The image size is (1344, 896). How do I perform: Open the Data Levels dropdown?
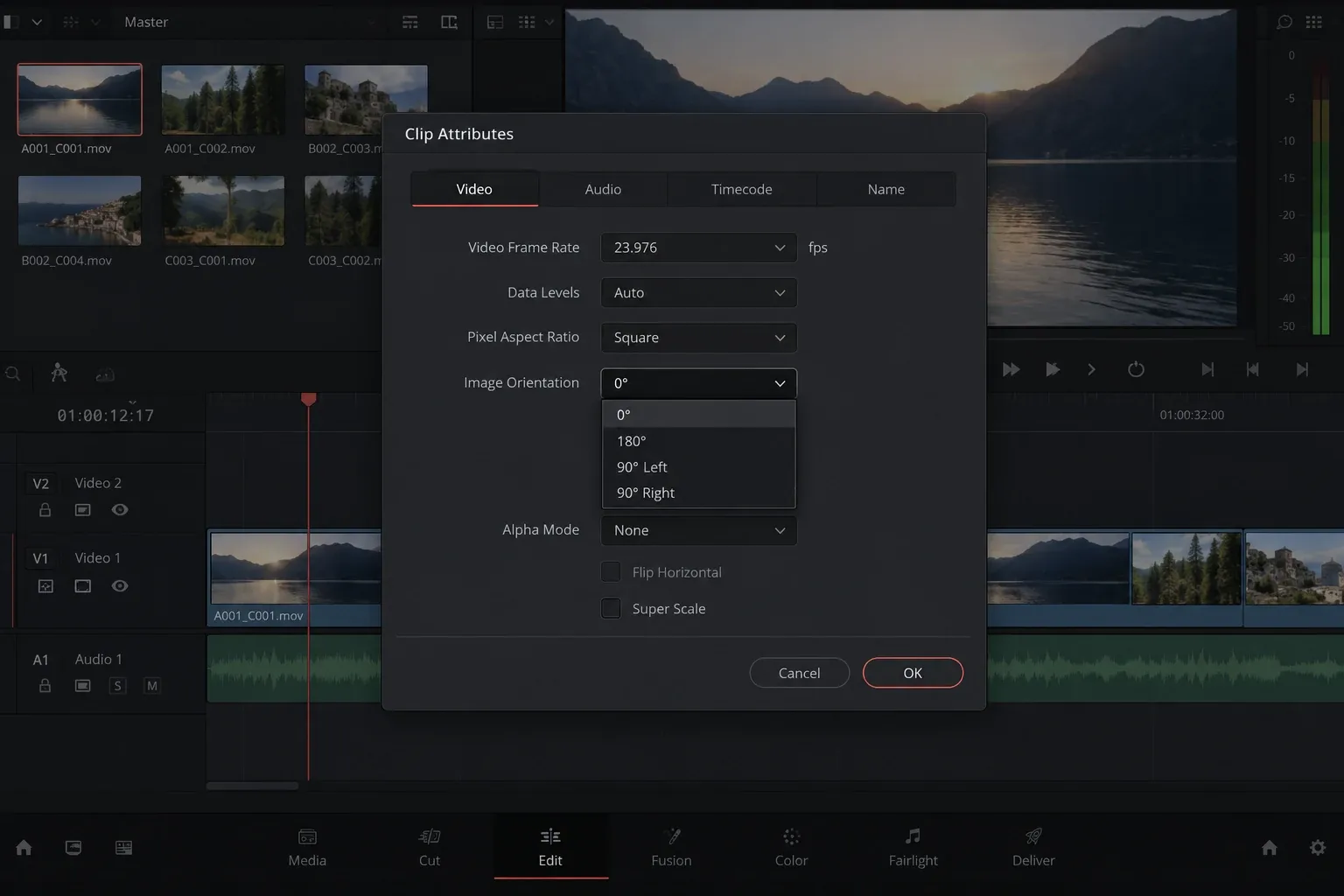click(698, 293)
